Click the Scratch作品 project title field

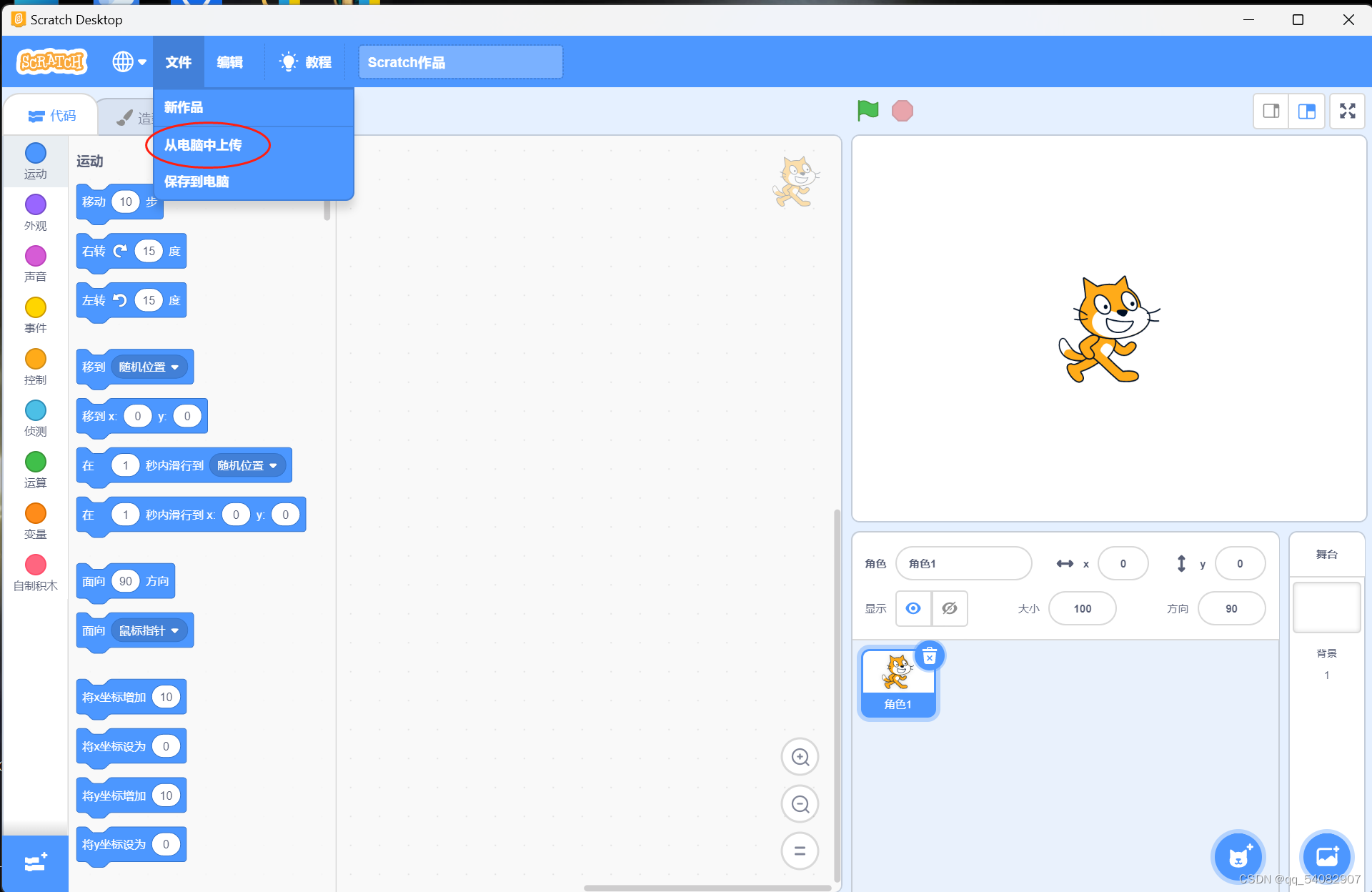pos(460,62)
